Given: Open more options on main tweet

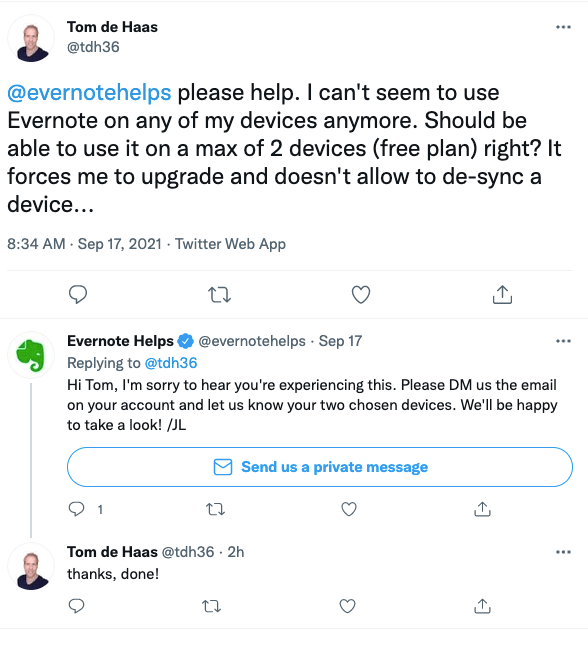Looking at the screenshot, I should coord(563,27).
